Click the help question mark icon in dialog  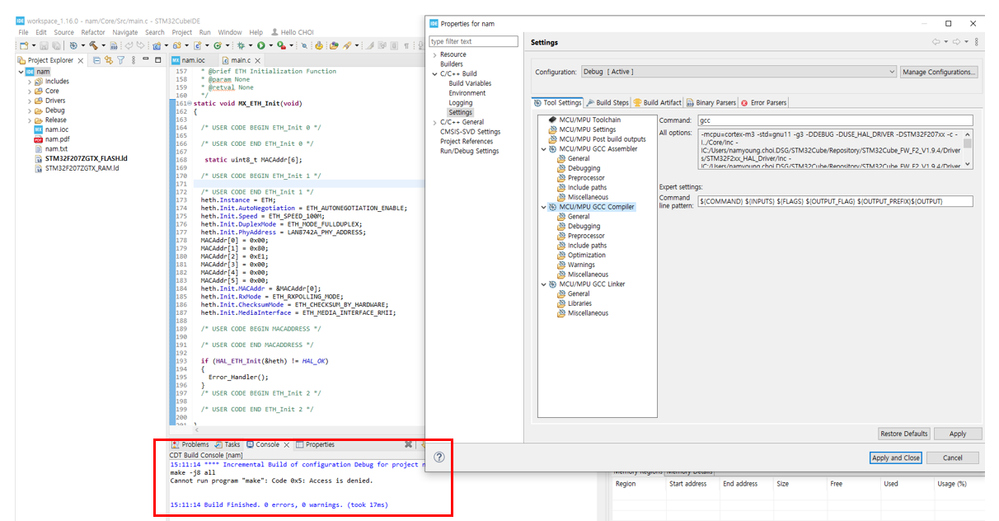(439, 457)
